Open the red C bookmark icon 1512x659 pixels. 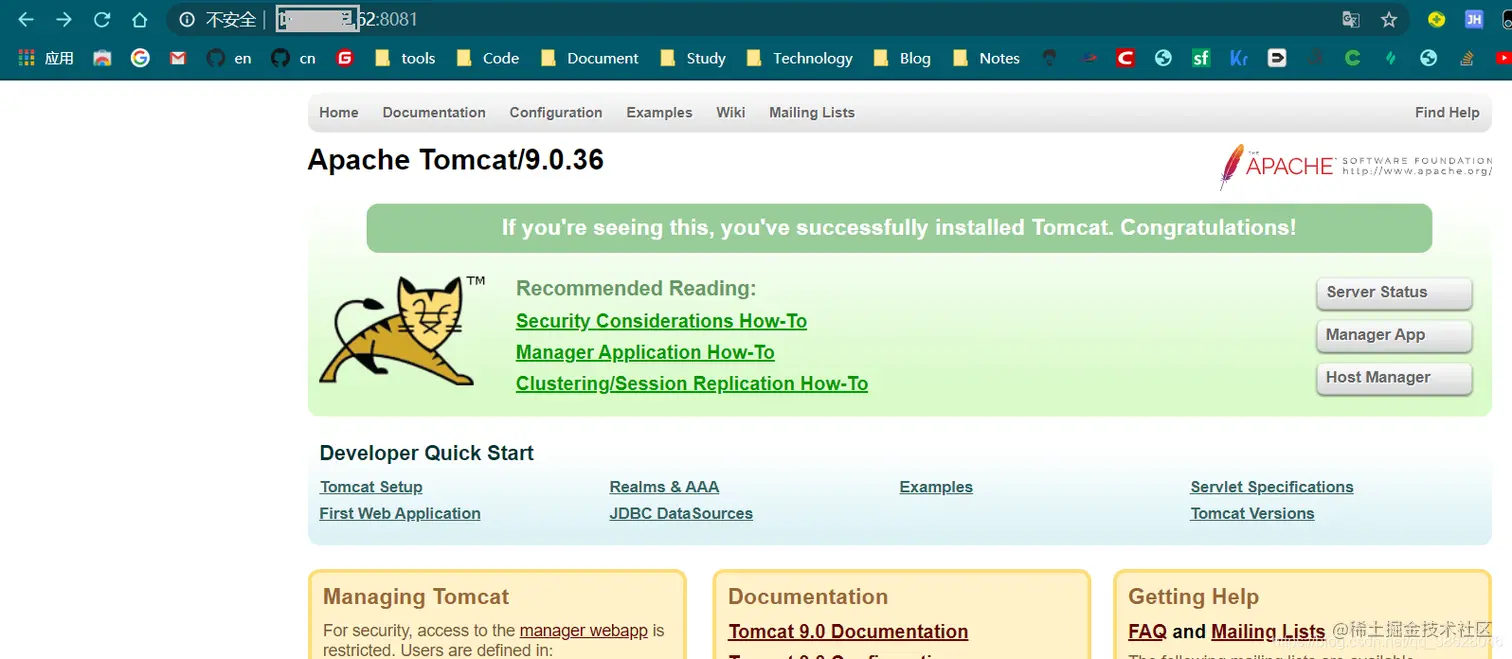1125,58
